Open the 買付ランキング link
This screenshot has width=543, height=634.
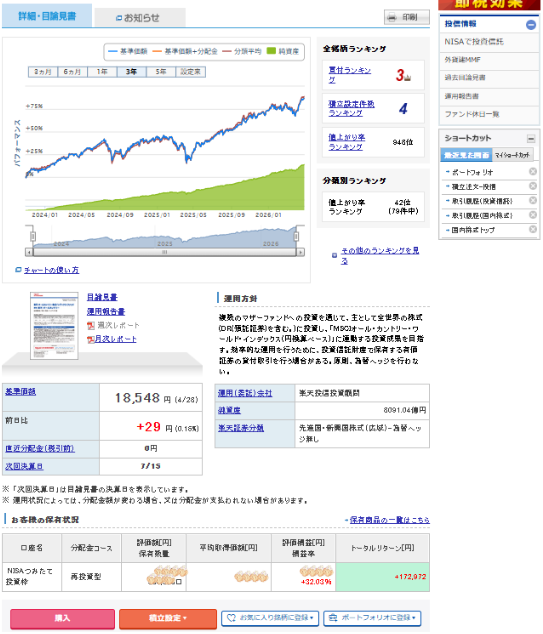[349, 75]
